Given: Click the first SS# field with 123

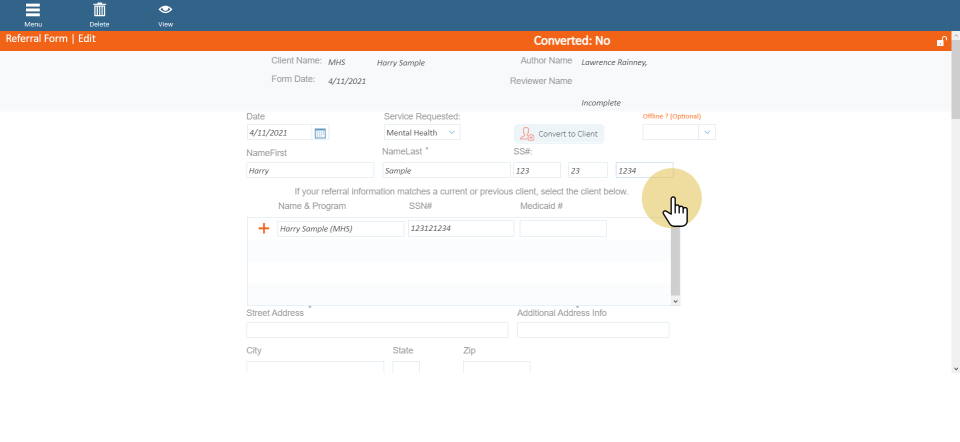Looking at the screenshot, I should pyautogui.click(x=537, y=171).
